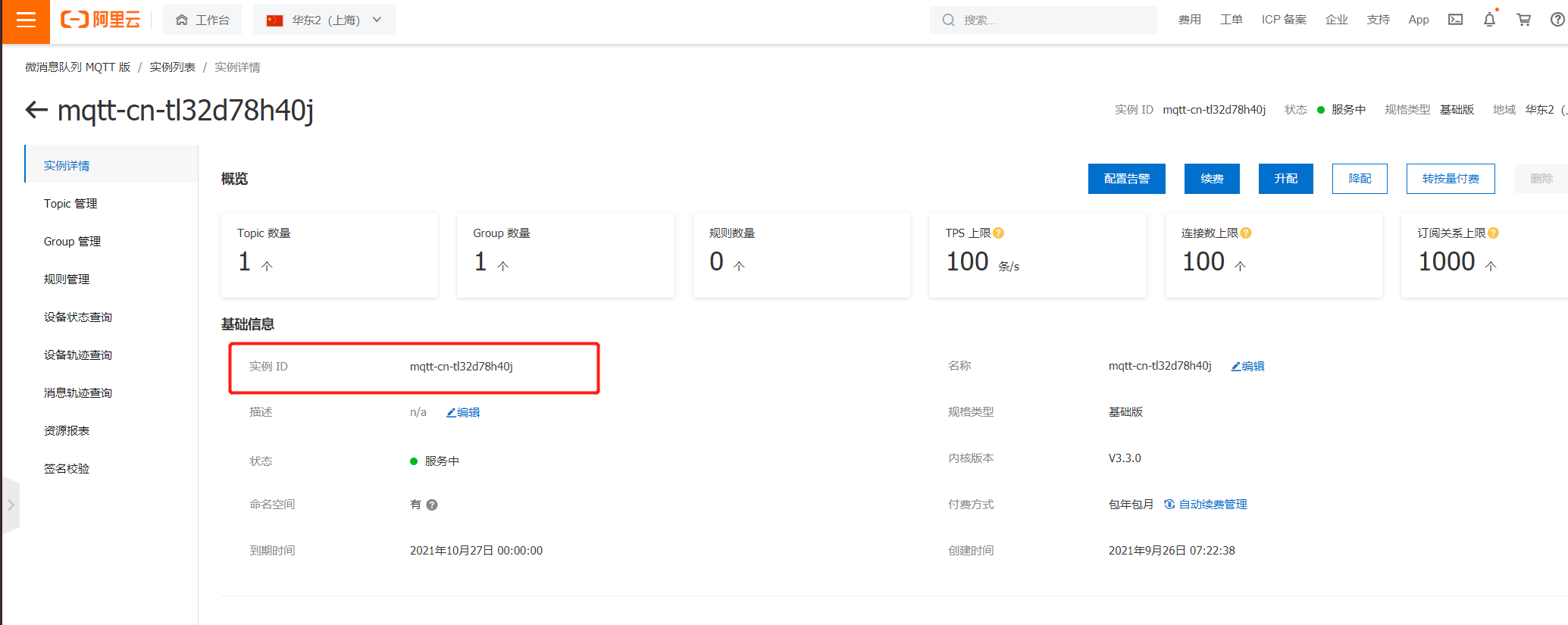Screen dimensions: 1568x625
Task: Click the 升配 upgrade button
Action: click(x=1285, y=179)
